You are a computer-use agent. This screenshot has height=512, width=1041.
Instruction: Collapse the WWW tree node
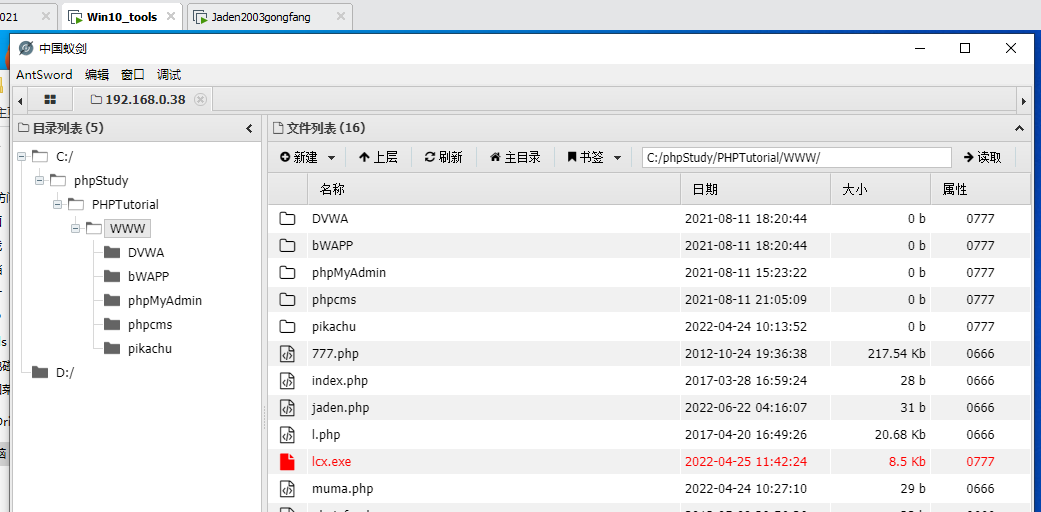click(75, 229)
